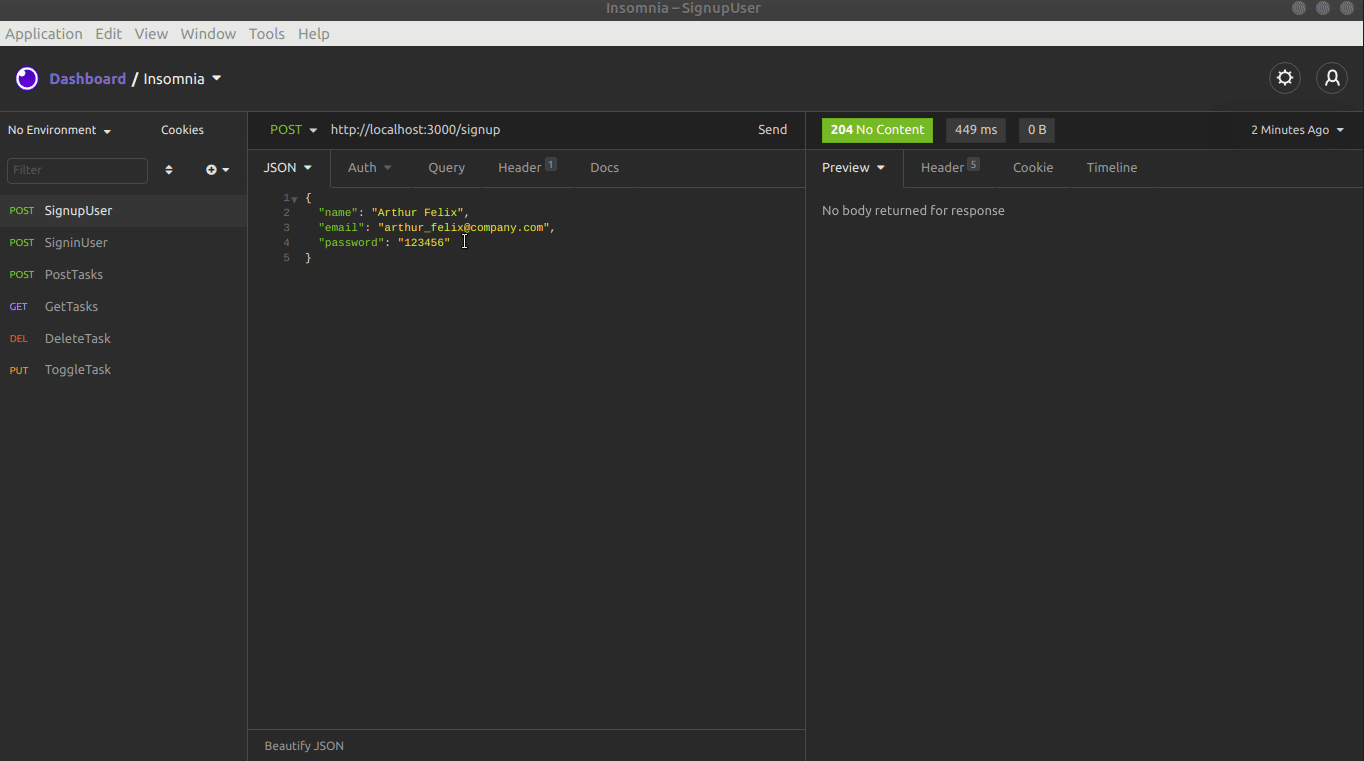Select the PostTasks request
Viewport: 1364px width, 761px height.
tap(123, 275)
